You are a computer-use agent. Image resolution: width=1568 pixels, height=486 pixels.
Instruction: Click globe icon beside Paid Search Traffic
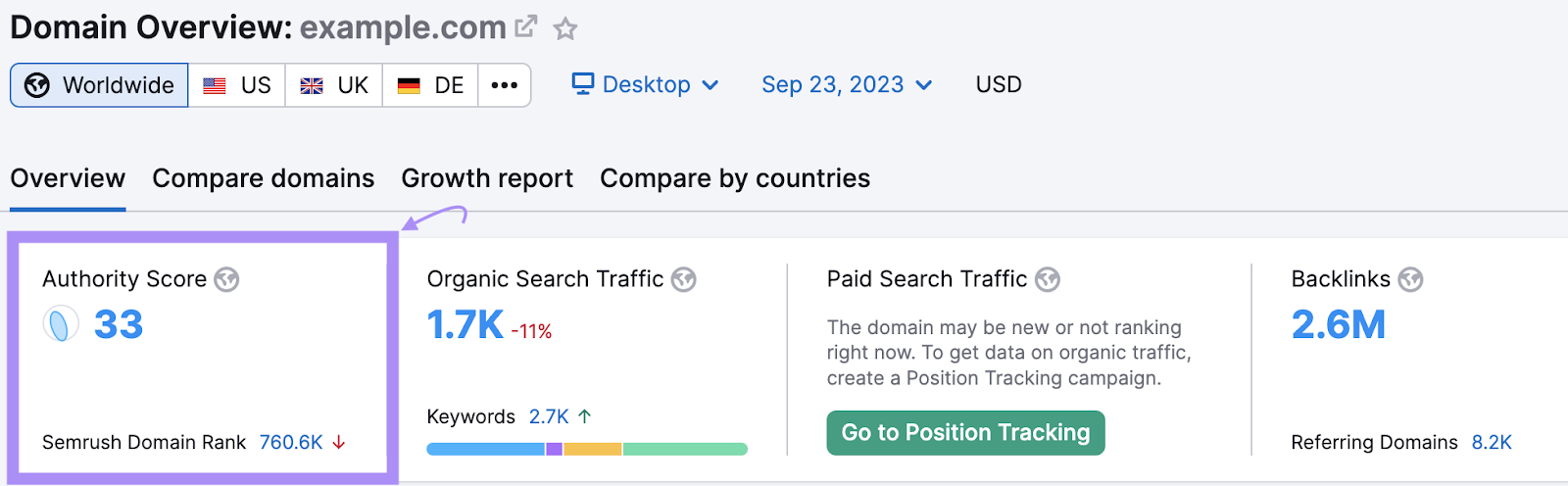tap(1048, 280)
